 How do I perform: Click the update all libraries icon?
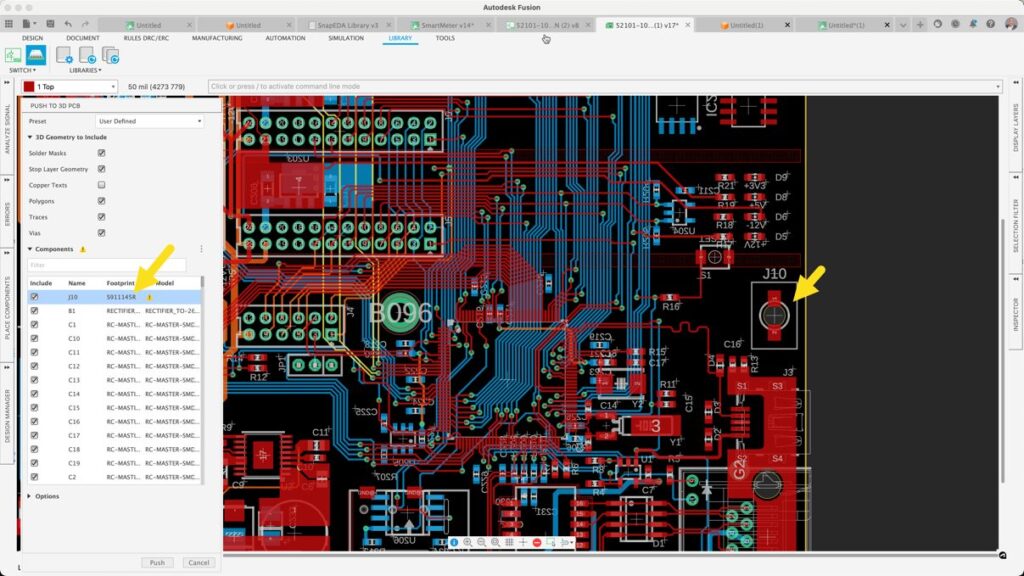click(x=110, y=56)
